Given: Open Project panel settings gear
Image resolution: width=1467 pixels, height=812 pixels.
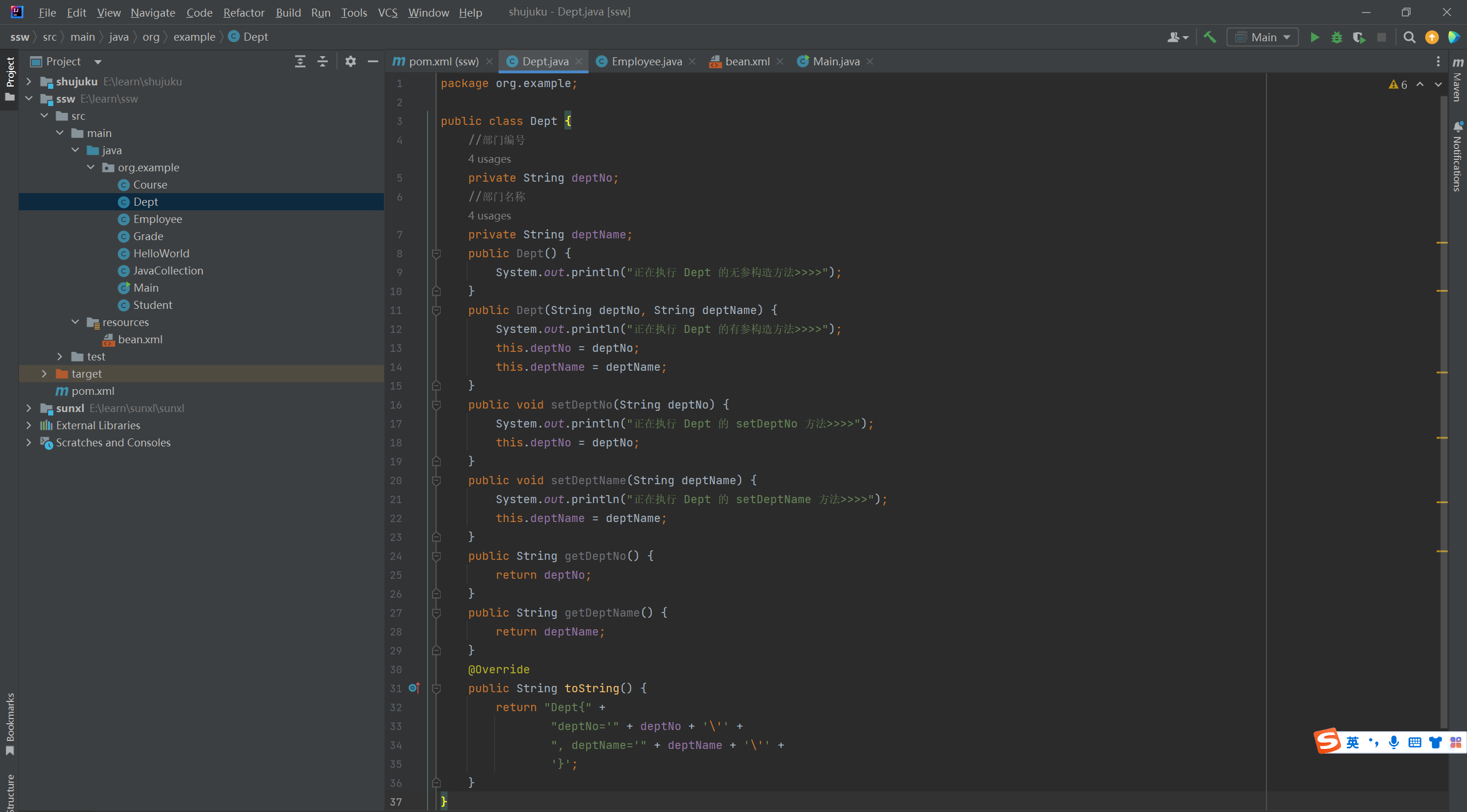Looking at the screenshot, I should 350,61.
